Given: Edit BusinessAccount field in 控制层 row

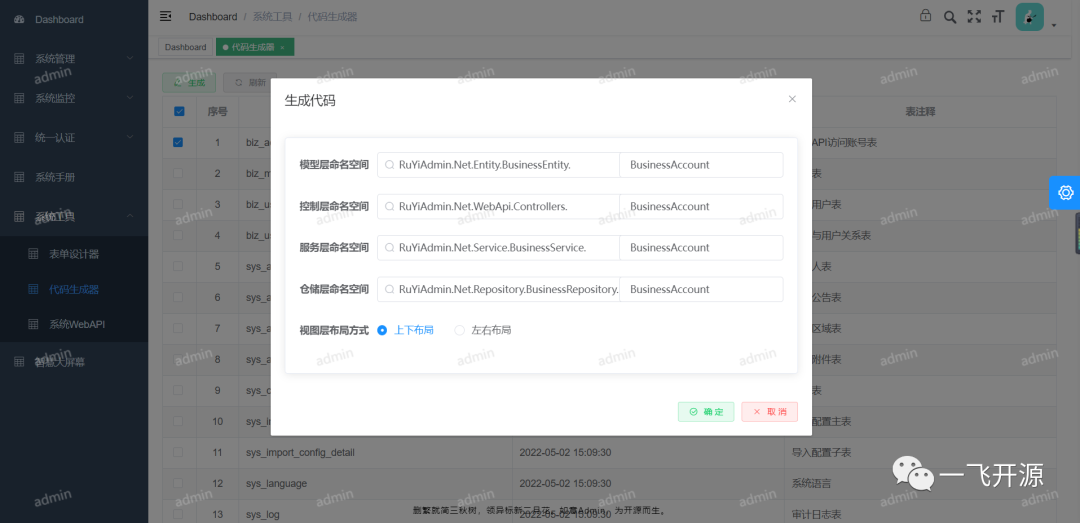Looking at the screenshot, I should [701, 206].
